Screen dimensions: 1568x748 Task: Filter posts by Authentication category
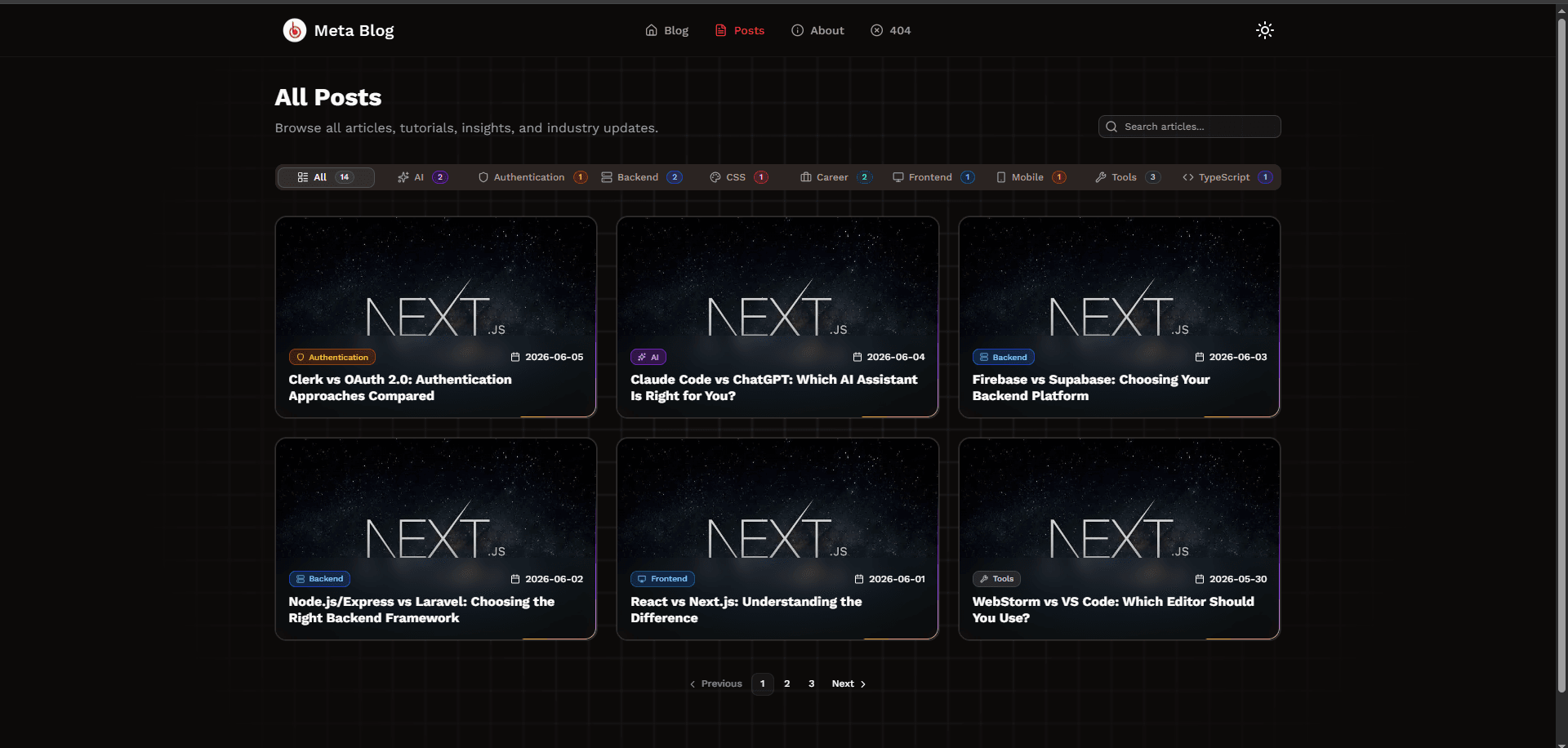[x=532, y=177]
